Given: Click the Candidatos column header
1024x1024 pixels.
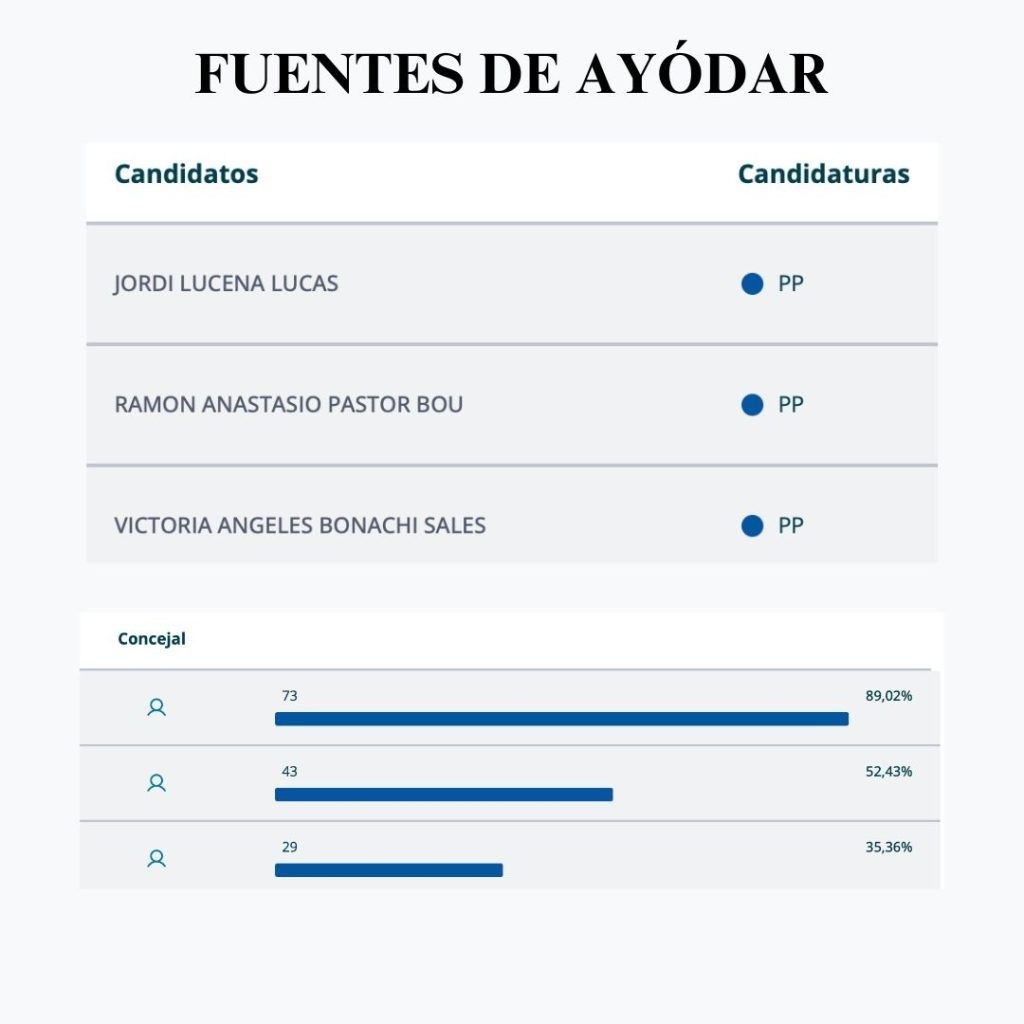Looking at the screenshot, I should click(186, 174).
